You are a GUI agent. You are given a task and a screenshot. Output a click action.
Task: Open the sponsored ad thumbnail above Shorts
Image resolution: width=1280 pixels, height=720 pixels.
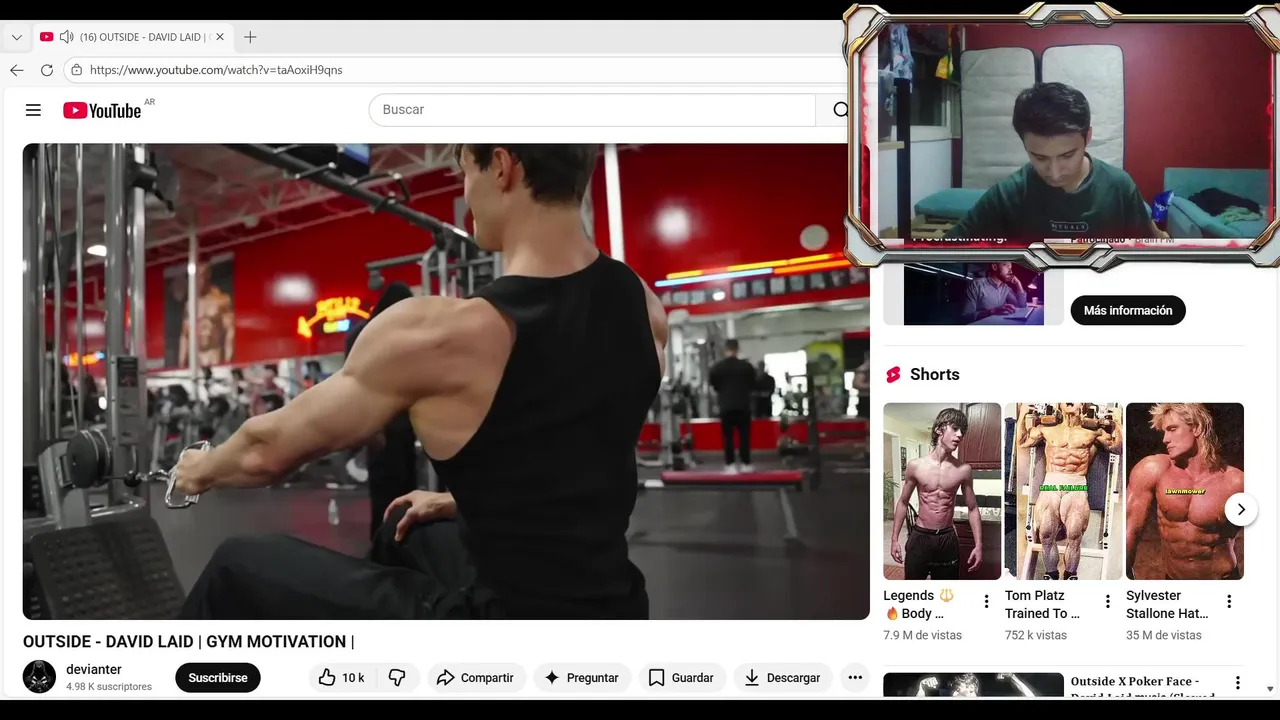[x=973, y=295]
